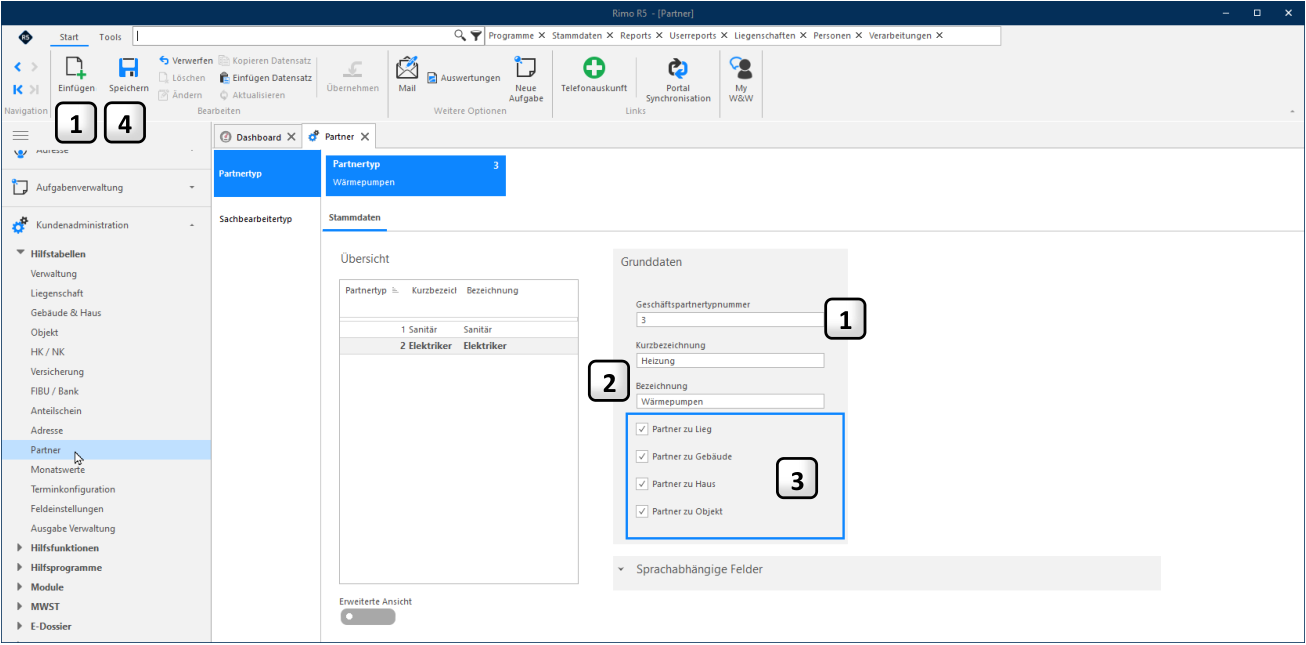This screenshot has width=1306, height=645.
Task: Click the filter funnel icon
Action: (x=476, y=35)
